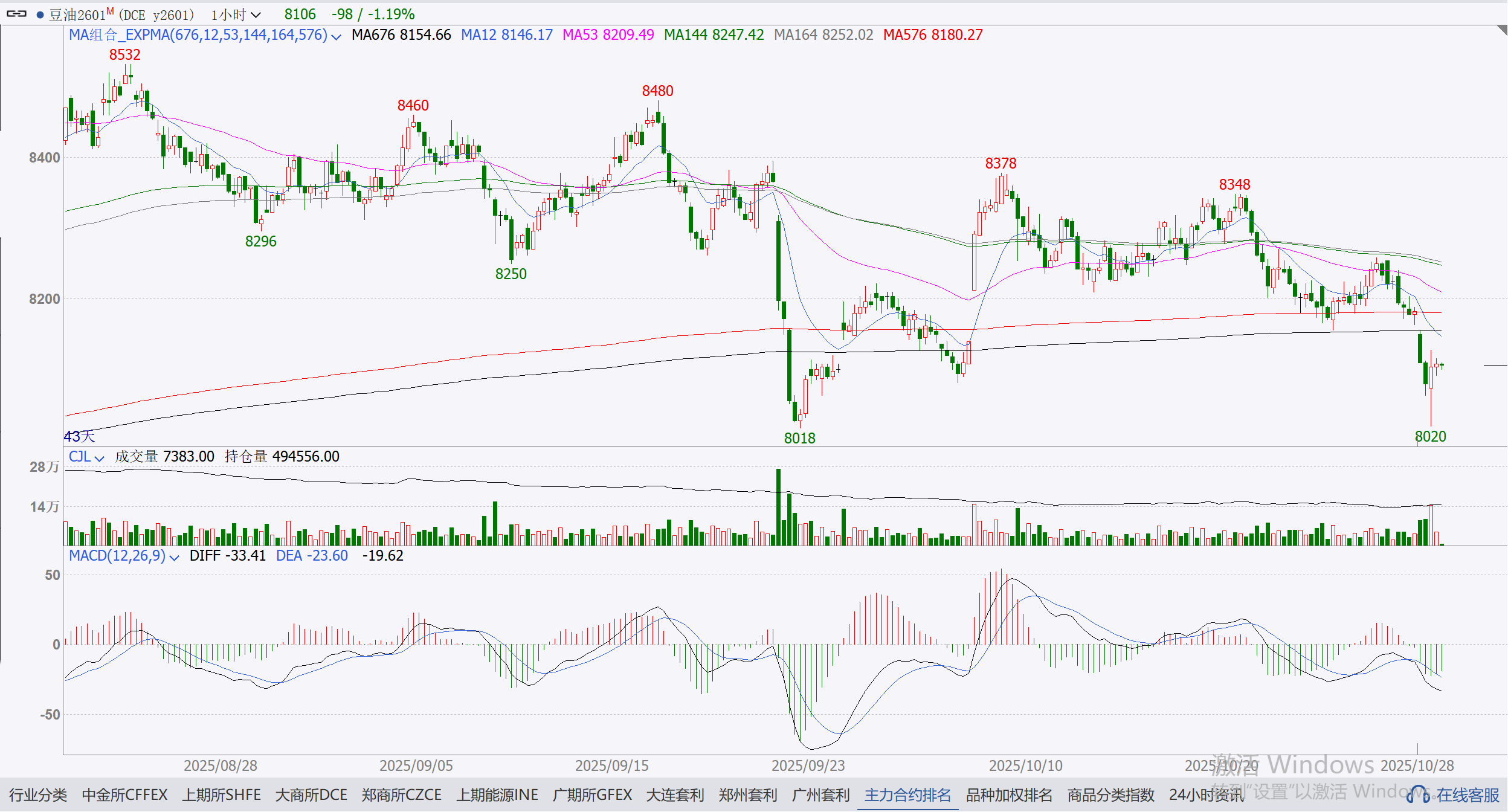Select the 上期所SHFE tab
The image size is (1508, 812).
click(221, 794)
